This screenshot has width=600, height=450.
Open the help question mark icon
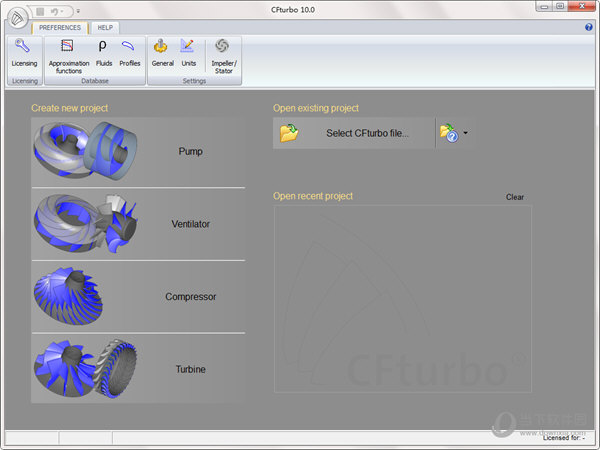coord(589,27)
